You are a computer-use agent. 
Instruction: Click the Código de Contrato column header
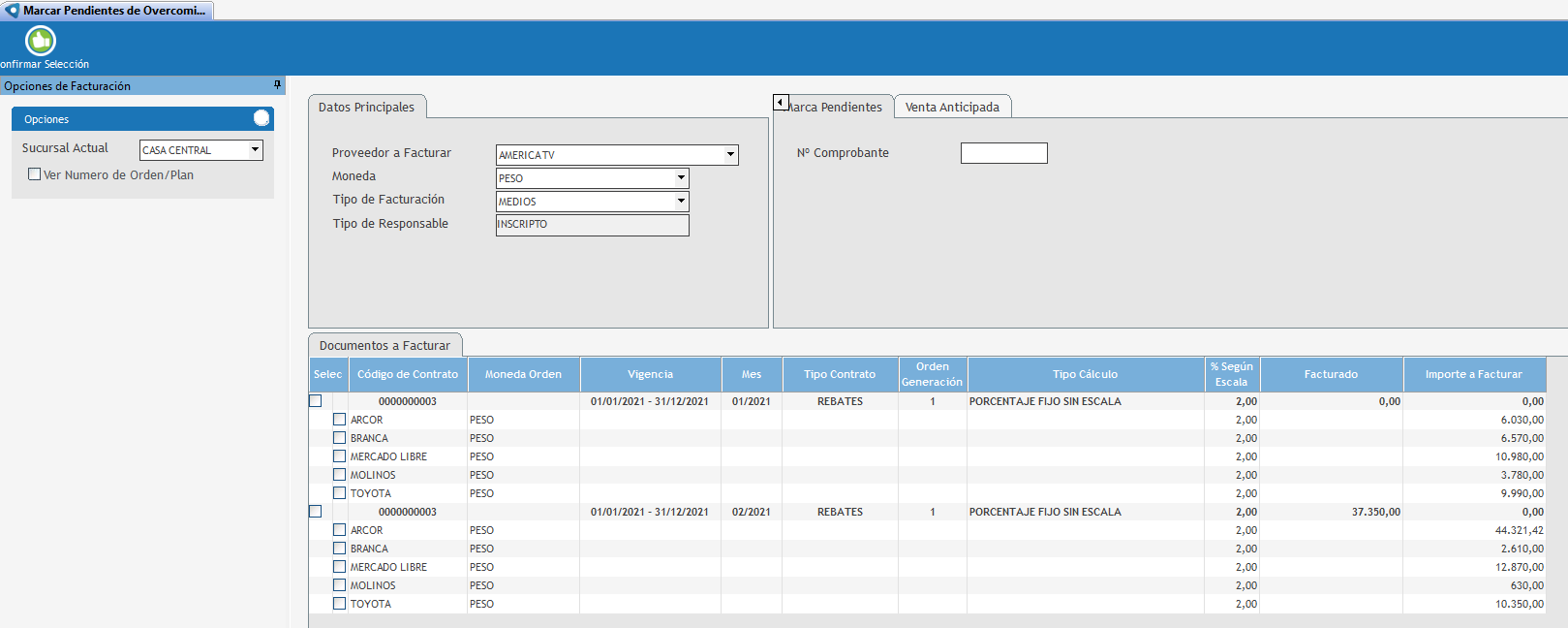[408, 374]
